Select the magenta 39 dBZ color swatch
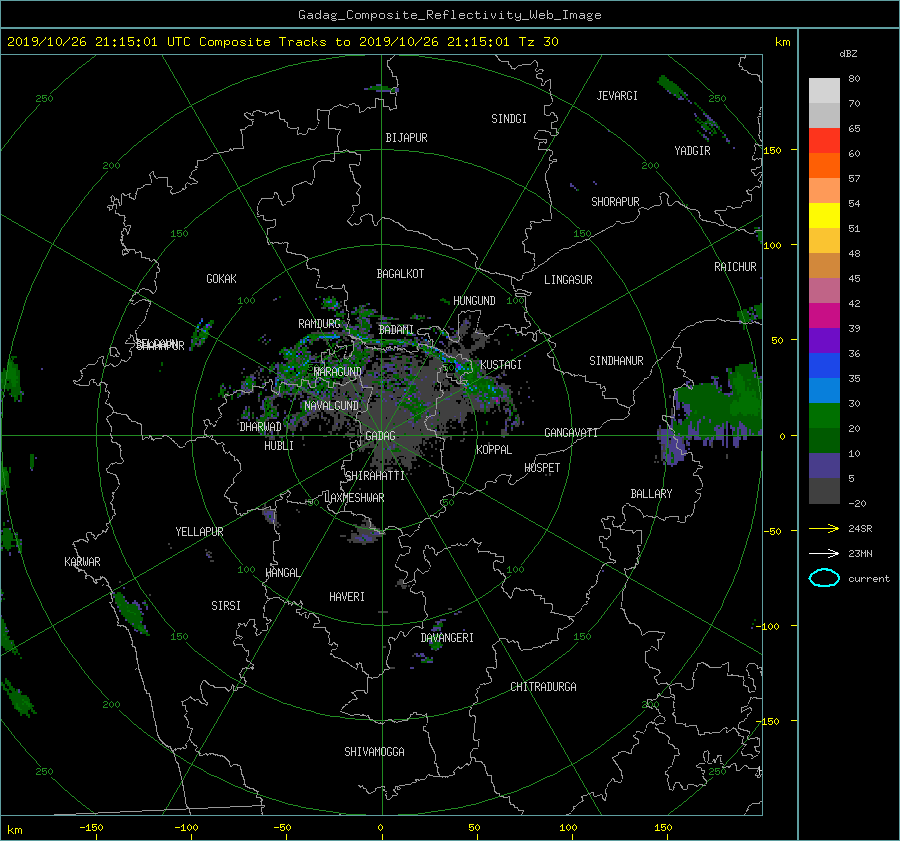The image size is (900, 841). [824, 315]
